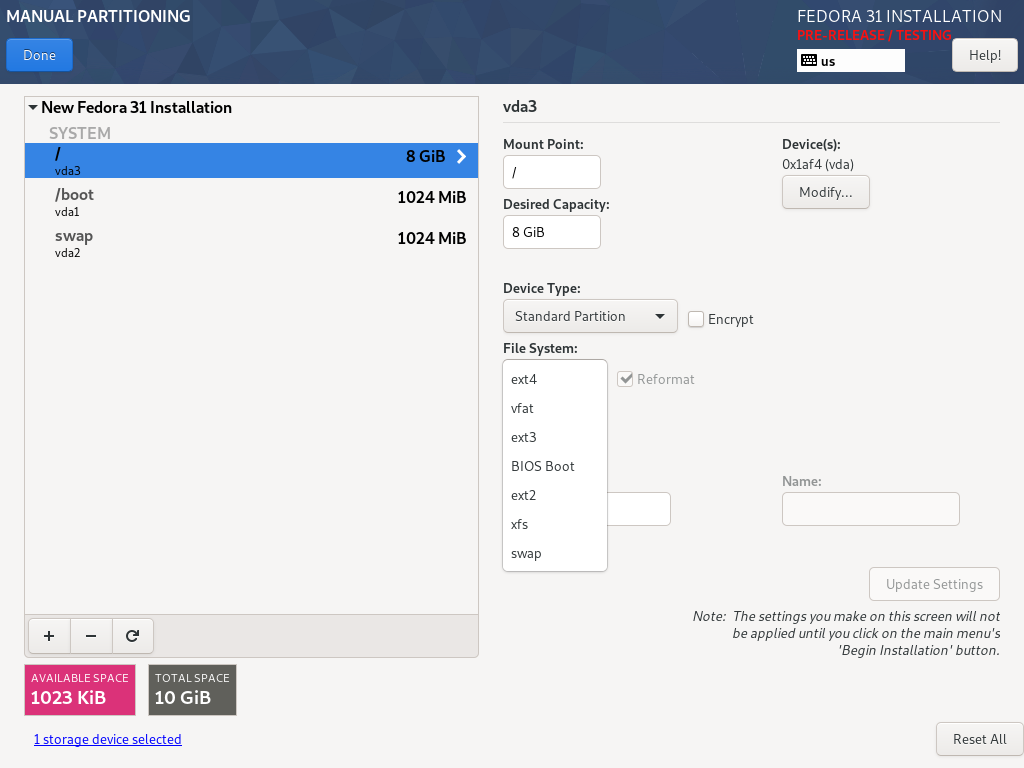
Task: Click the plus icon to add mount point
Action: pyautogui.click(x=49, y=636)
